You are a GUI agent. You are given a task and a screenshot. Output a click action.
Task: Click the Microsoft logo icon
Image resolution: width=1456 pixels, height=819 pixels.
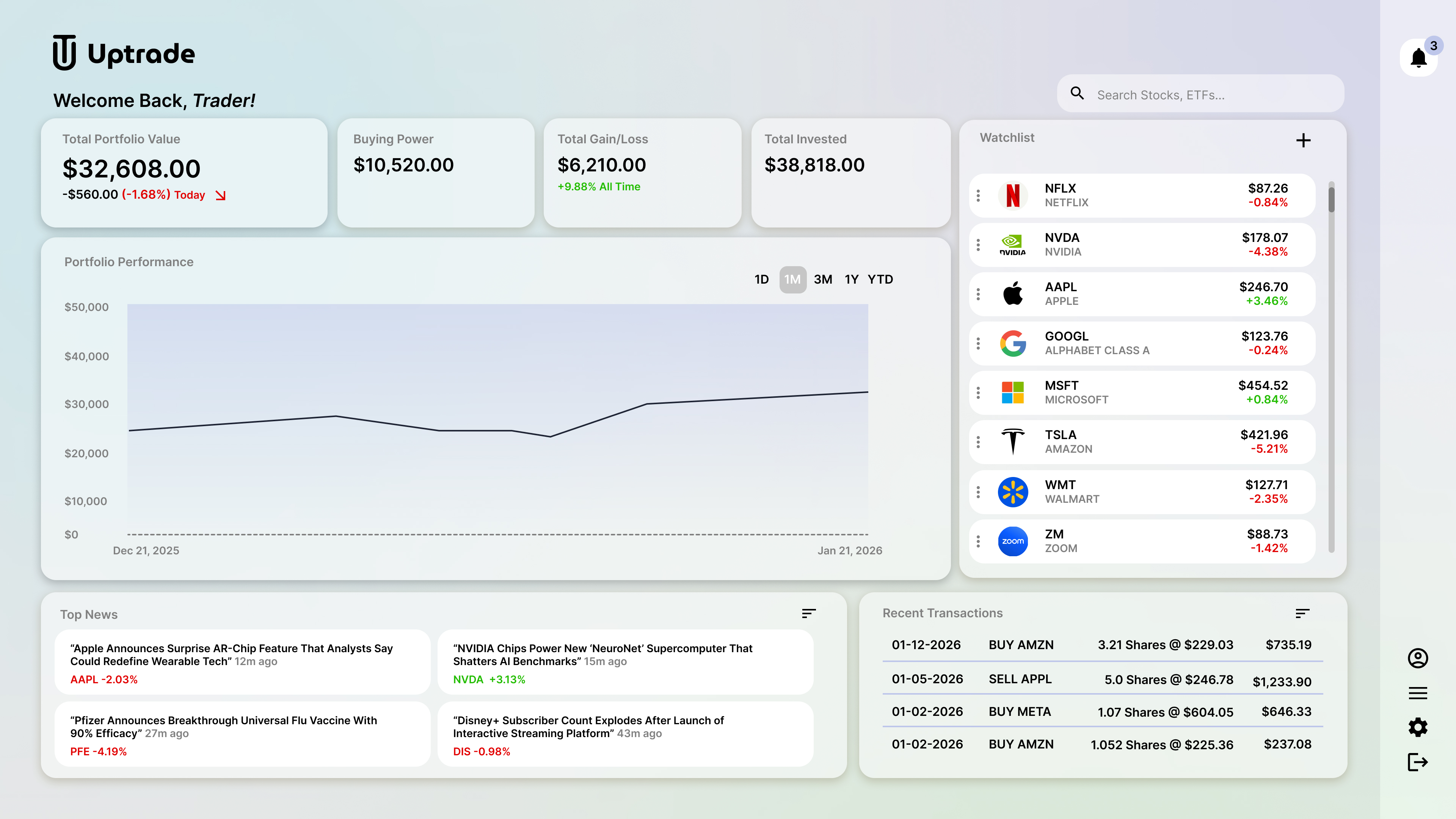pyautogui.click(x=1013, y=392)
